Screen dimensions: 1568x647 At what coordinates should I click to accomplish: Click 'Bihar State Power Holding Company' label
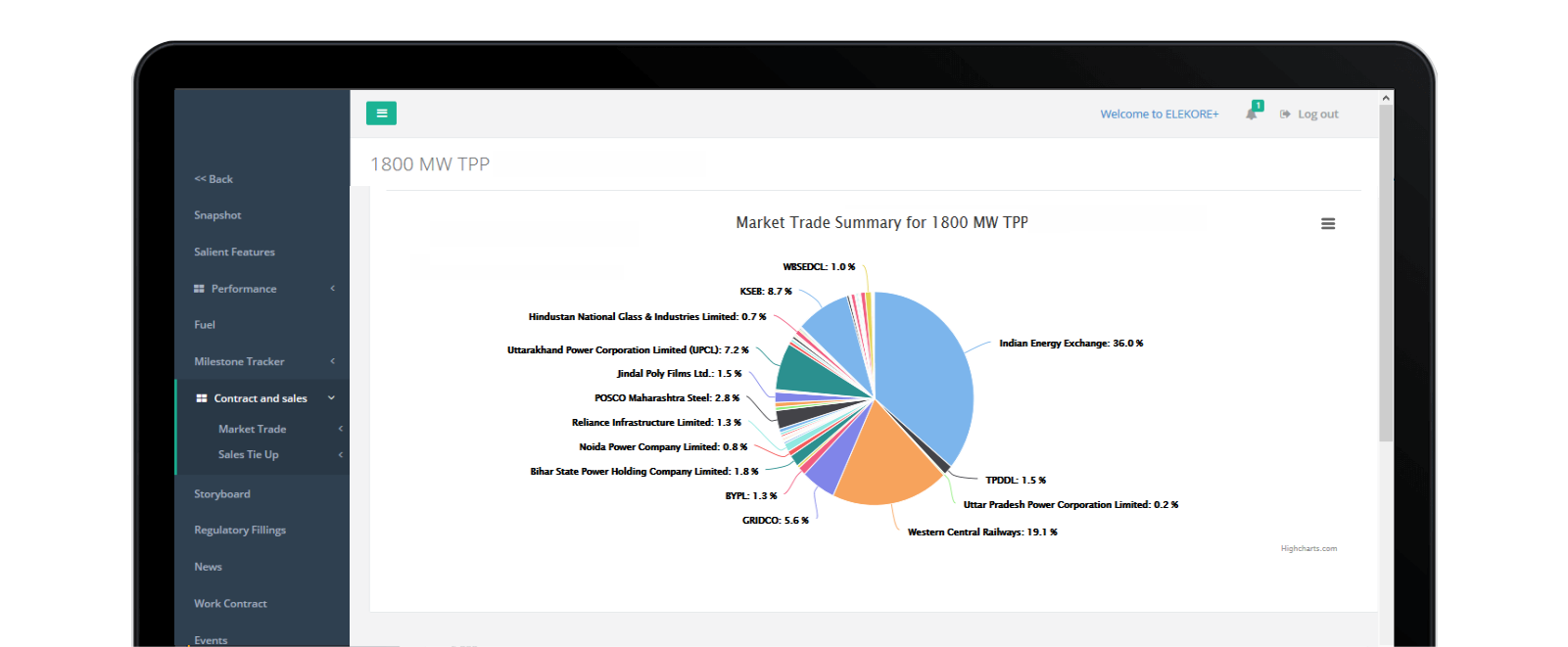(x=644, y=472)
